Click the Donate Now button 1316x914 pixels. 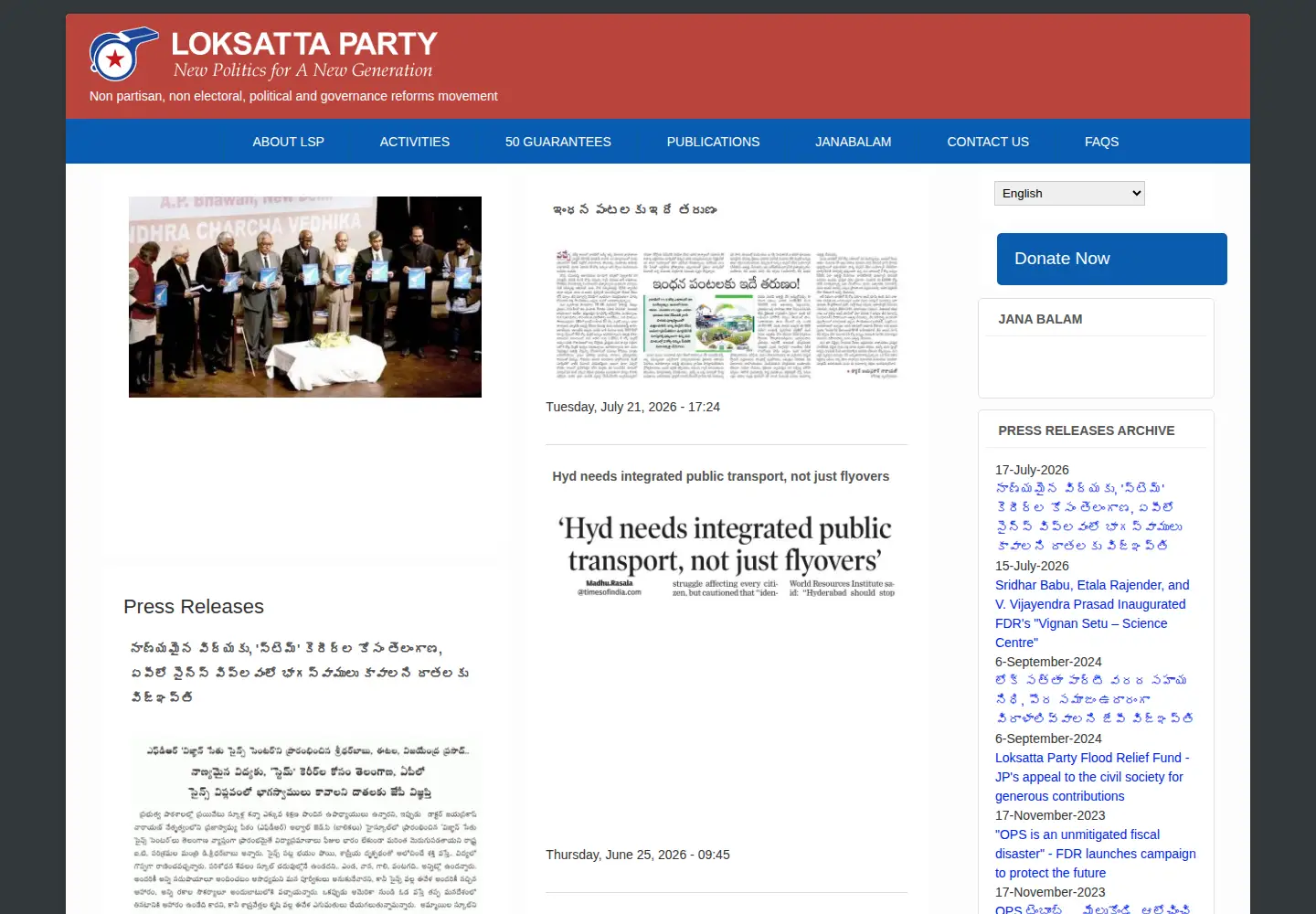[1111, 259]
